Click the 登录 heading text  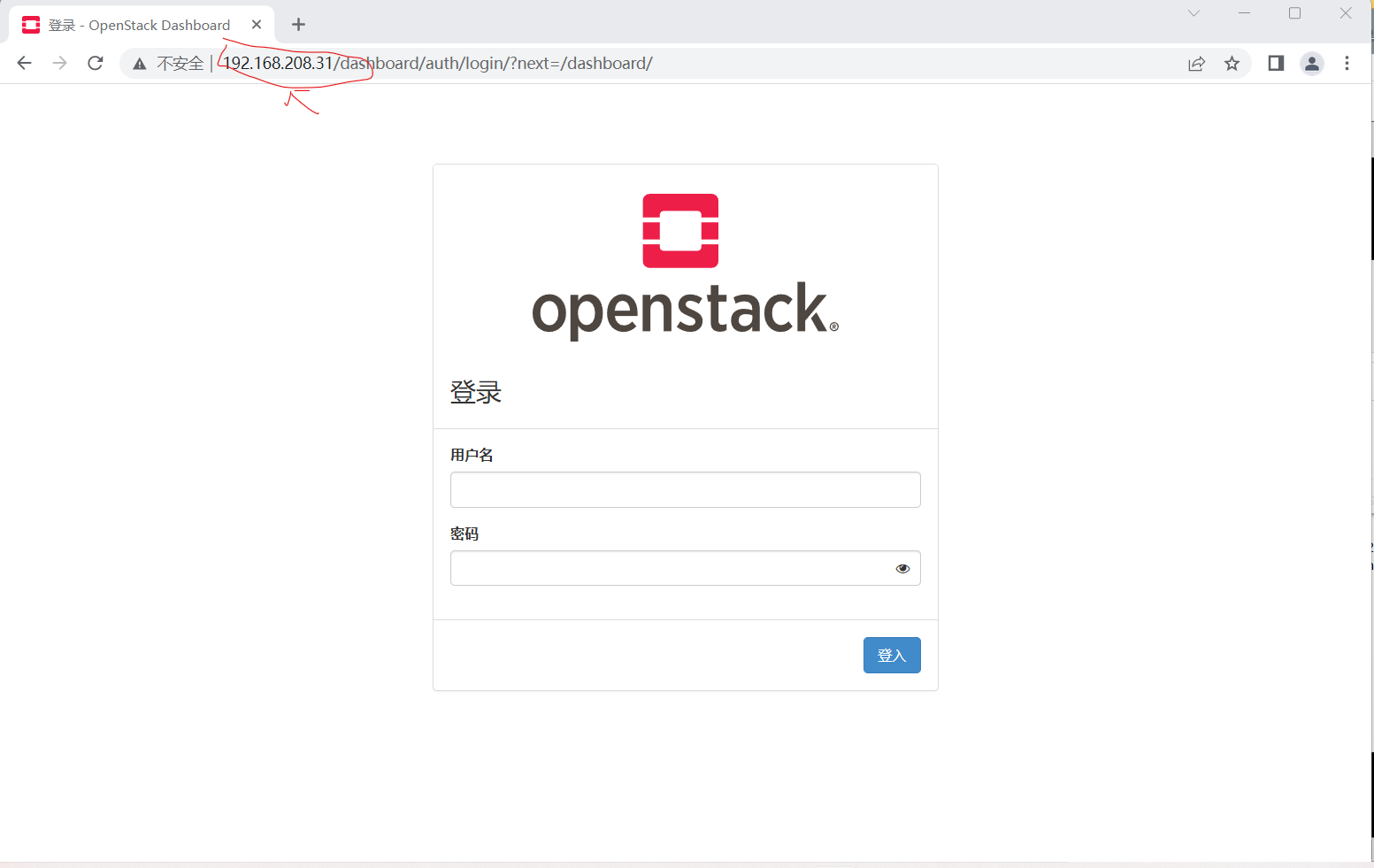(476, 392)
